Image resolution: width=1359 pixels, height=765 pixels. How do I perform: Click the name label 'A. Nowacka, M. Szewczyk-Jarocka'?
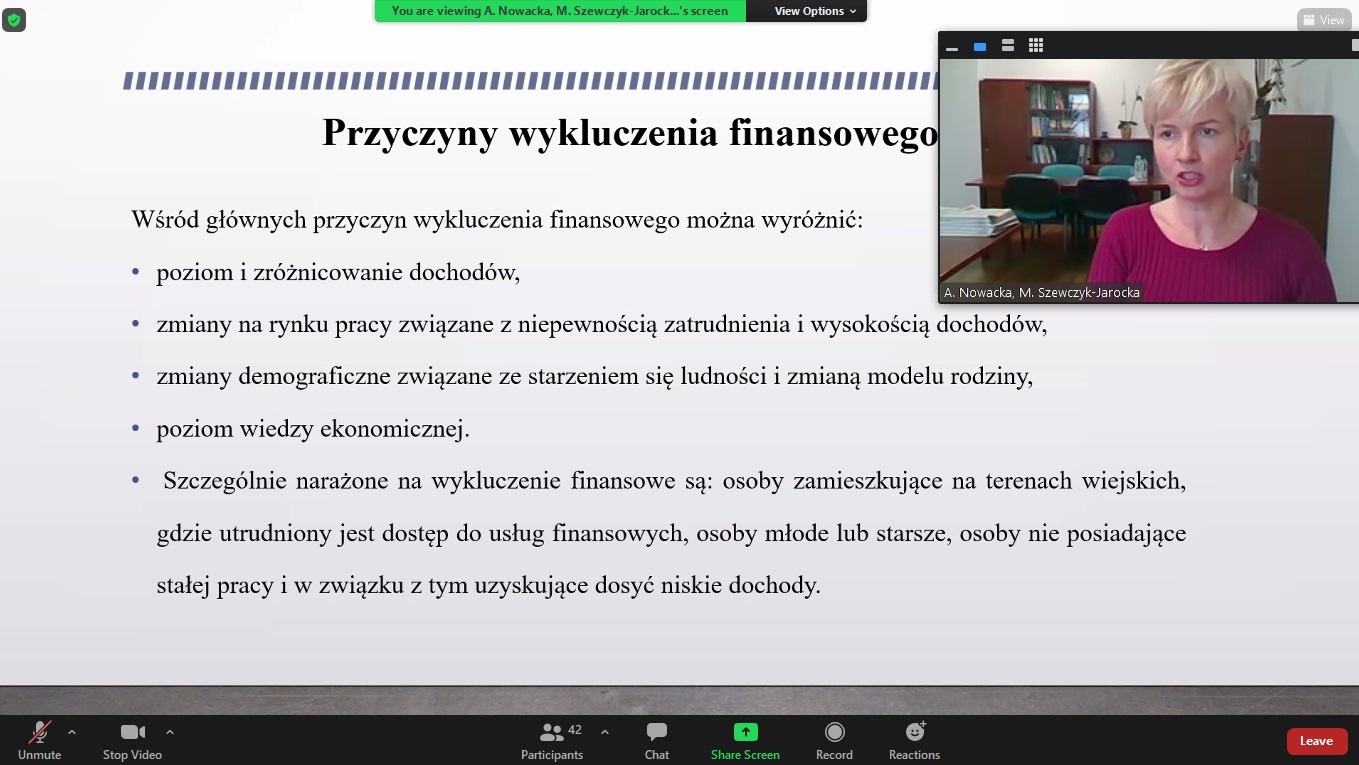[x=1042, y=293]
